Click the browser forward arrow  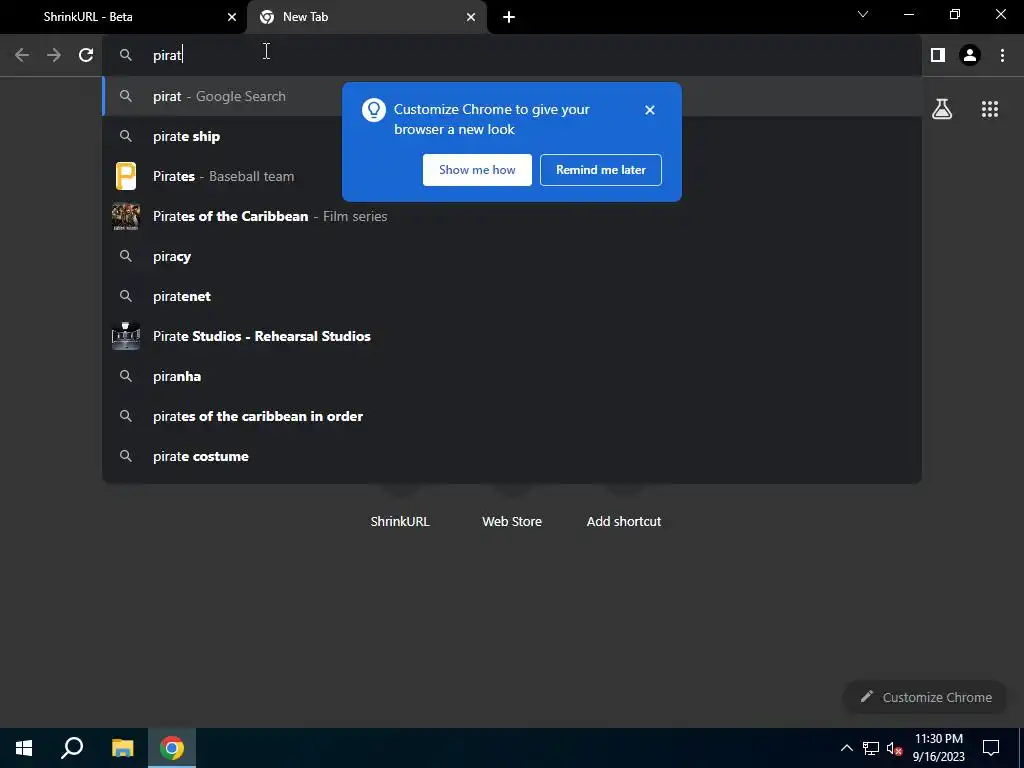54,55
